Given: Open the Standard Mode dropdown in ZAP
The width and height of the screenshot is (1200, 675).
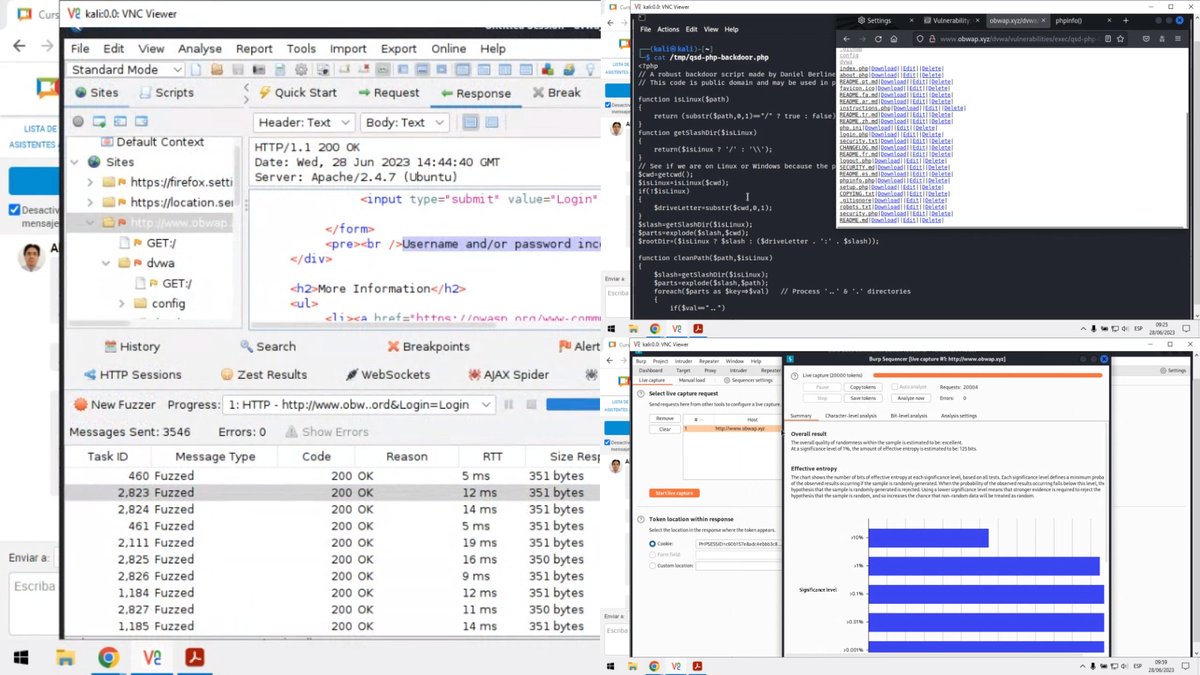Looking at the screenshot, I should click(126, 70).
